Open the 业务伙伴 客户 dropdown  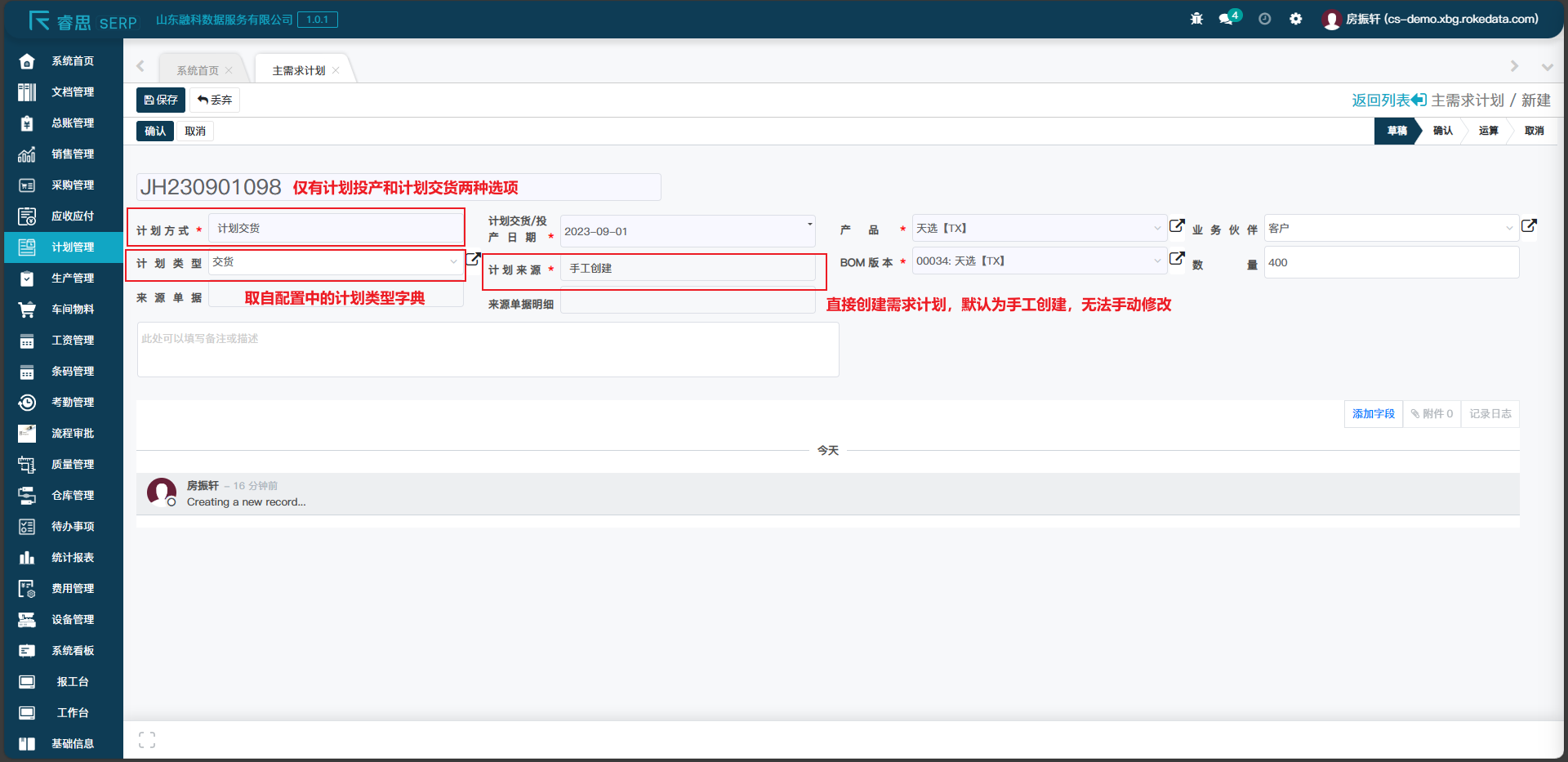1508,229
